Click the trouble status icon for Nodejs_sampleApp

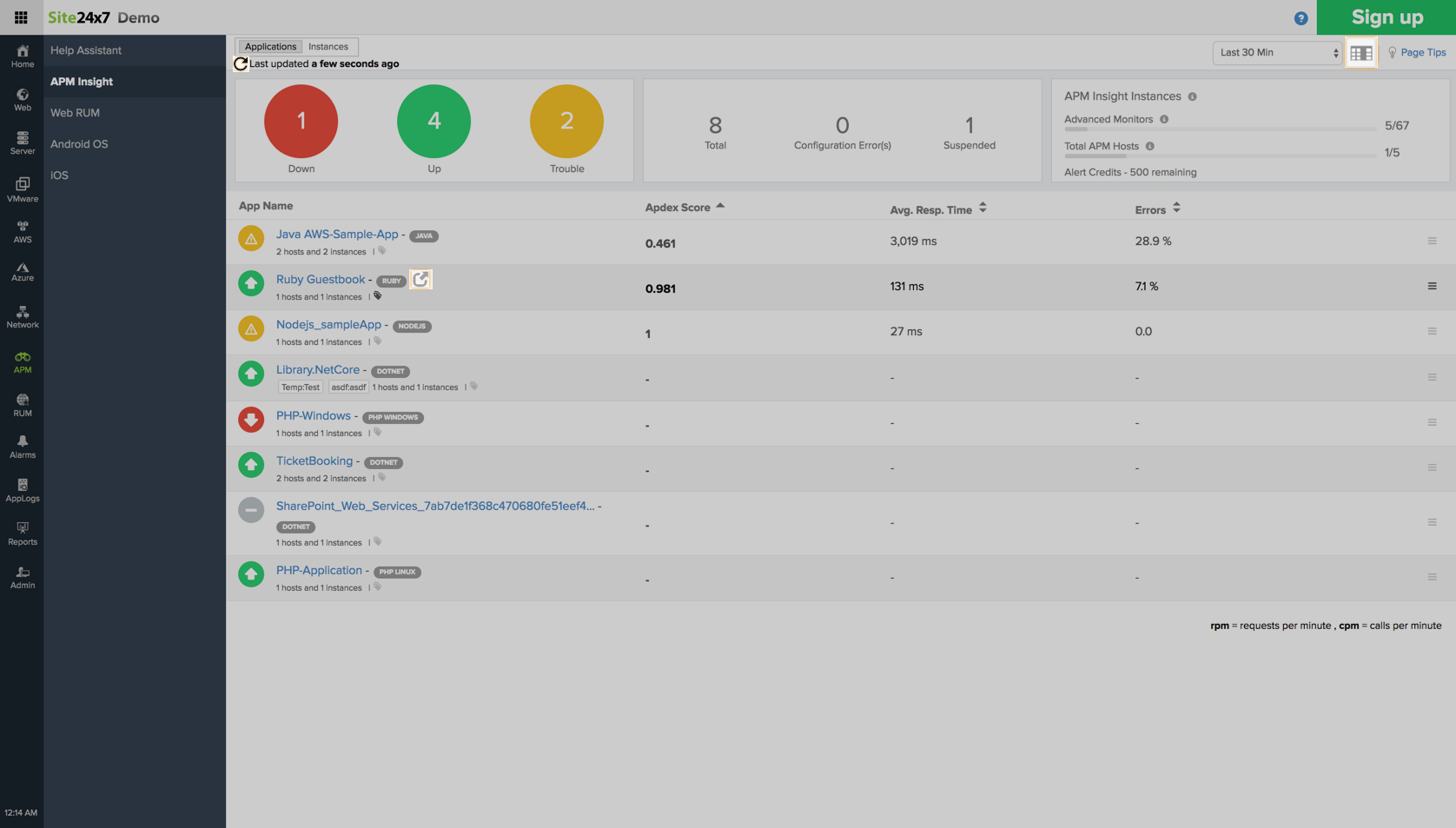click(251, 328)
